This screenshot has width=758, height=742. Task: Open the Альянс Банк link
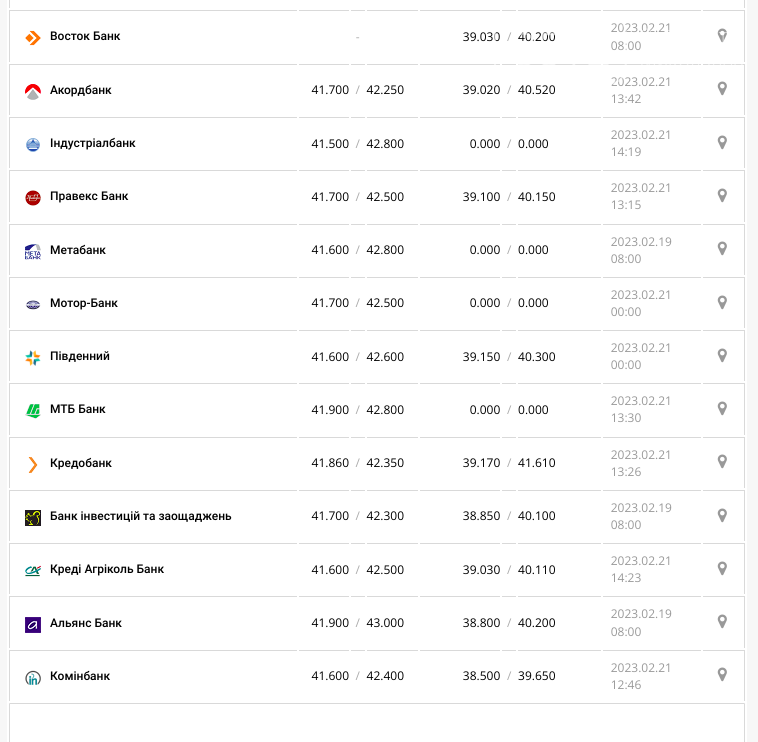coord(86,623)
